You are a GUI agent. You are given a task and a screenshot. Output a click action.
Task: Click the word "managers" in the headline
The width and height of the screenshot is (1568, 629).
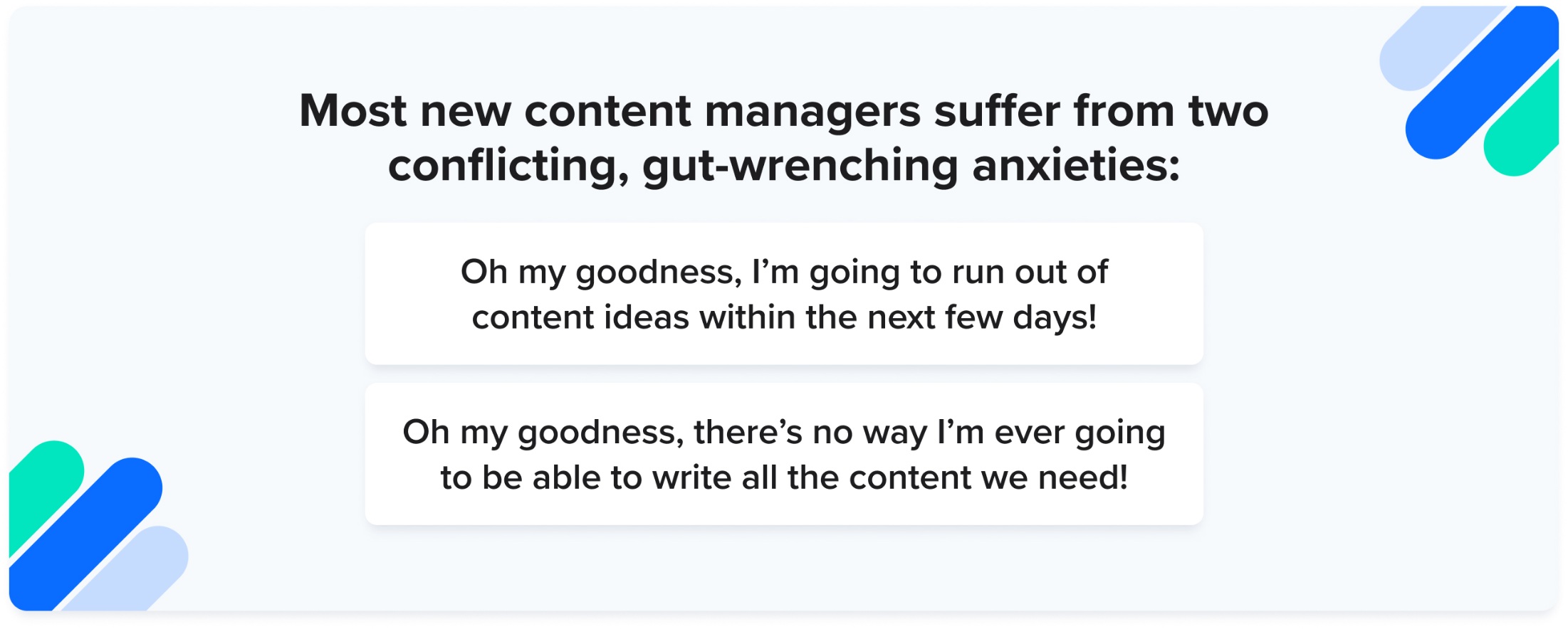[x=812, y=111]
